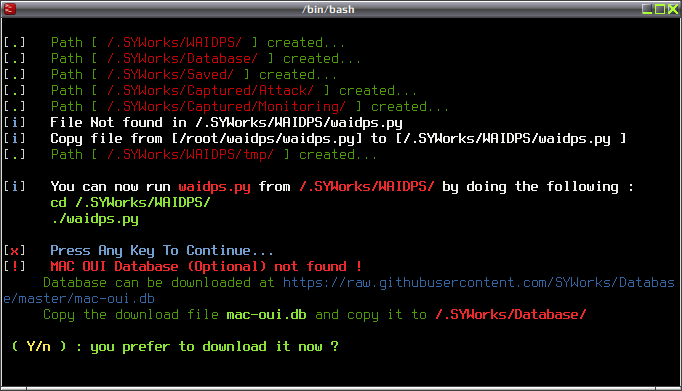Viewport: 682px width, 391px height.
Task: Click the red 'waidps.py' in run instruction
Action: (214, 187)
